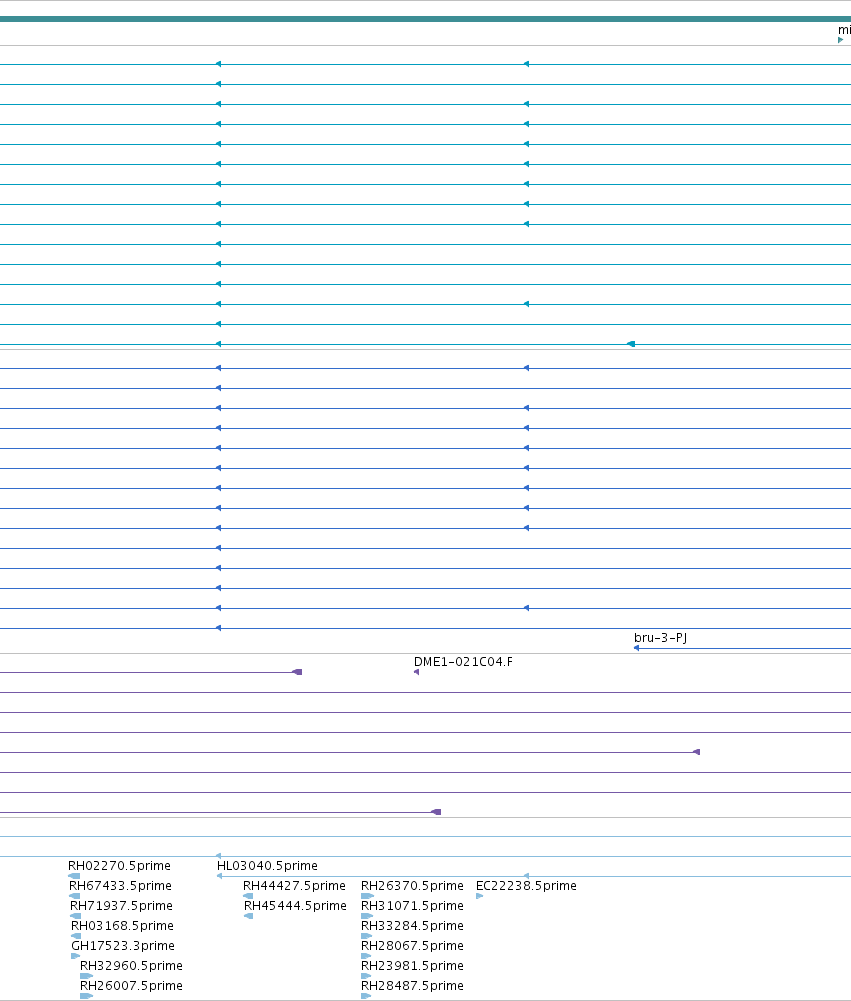Click the RH32960.5prime label
851x1001 pixels.
(131, 965)
